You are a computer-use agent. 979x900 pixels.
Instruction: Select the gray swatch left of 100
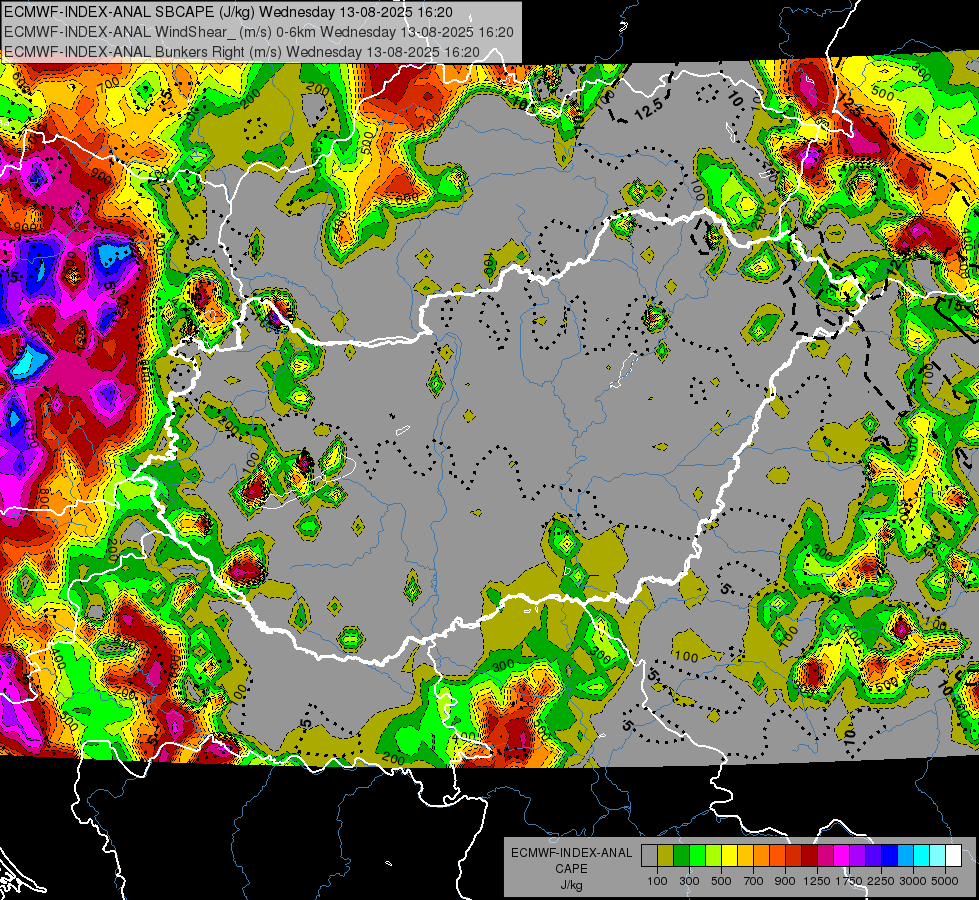(649, 856)
